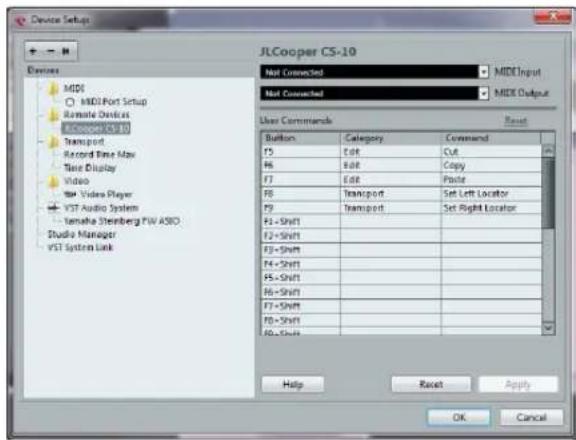Click the Edit category cell in F6 row
Screen dimensions: 576x440
pyautogui.click(x=391, y=166)
